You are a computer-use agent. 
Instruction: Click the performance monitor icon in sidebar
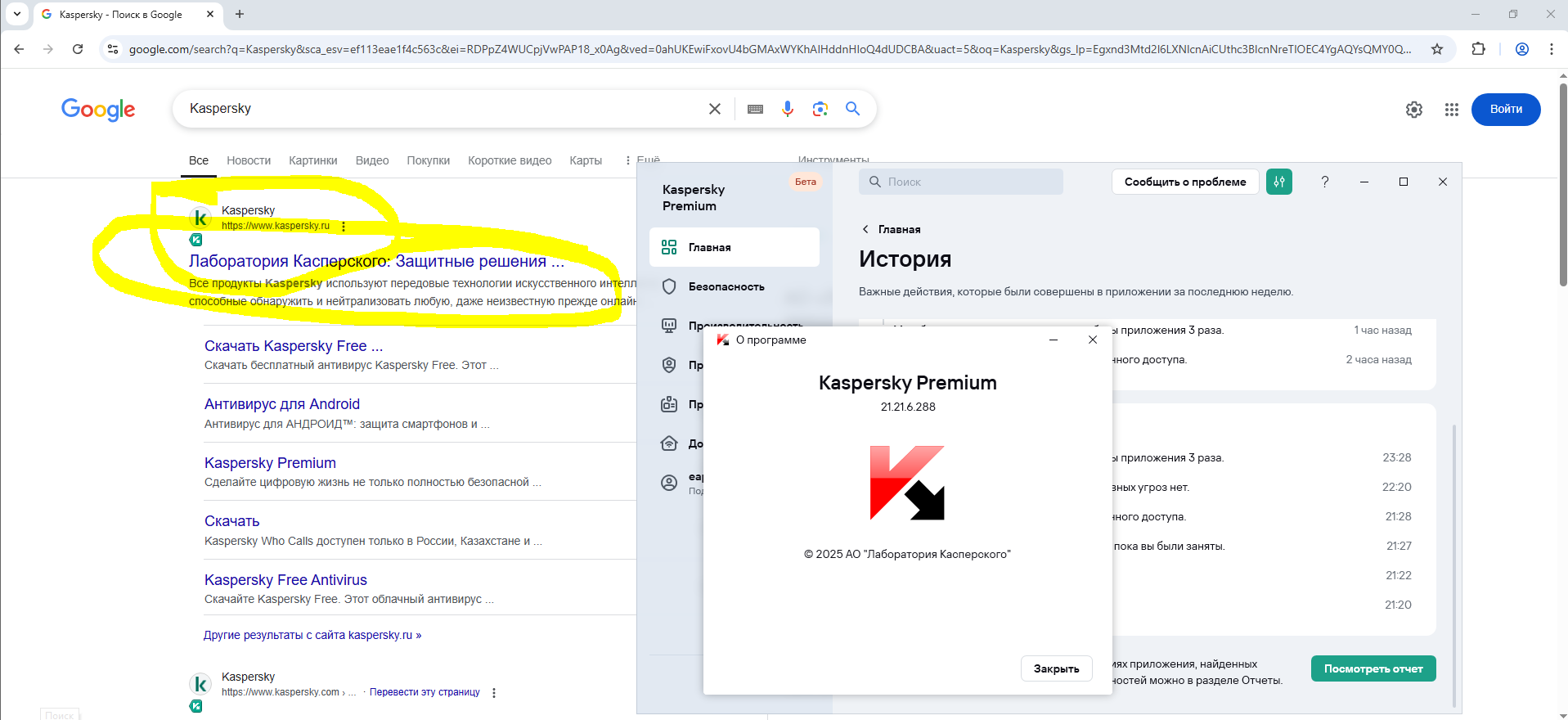pyautogui.click(x=669, y=326)
